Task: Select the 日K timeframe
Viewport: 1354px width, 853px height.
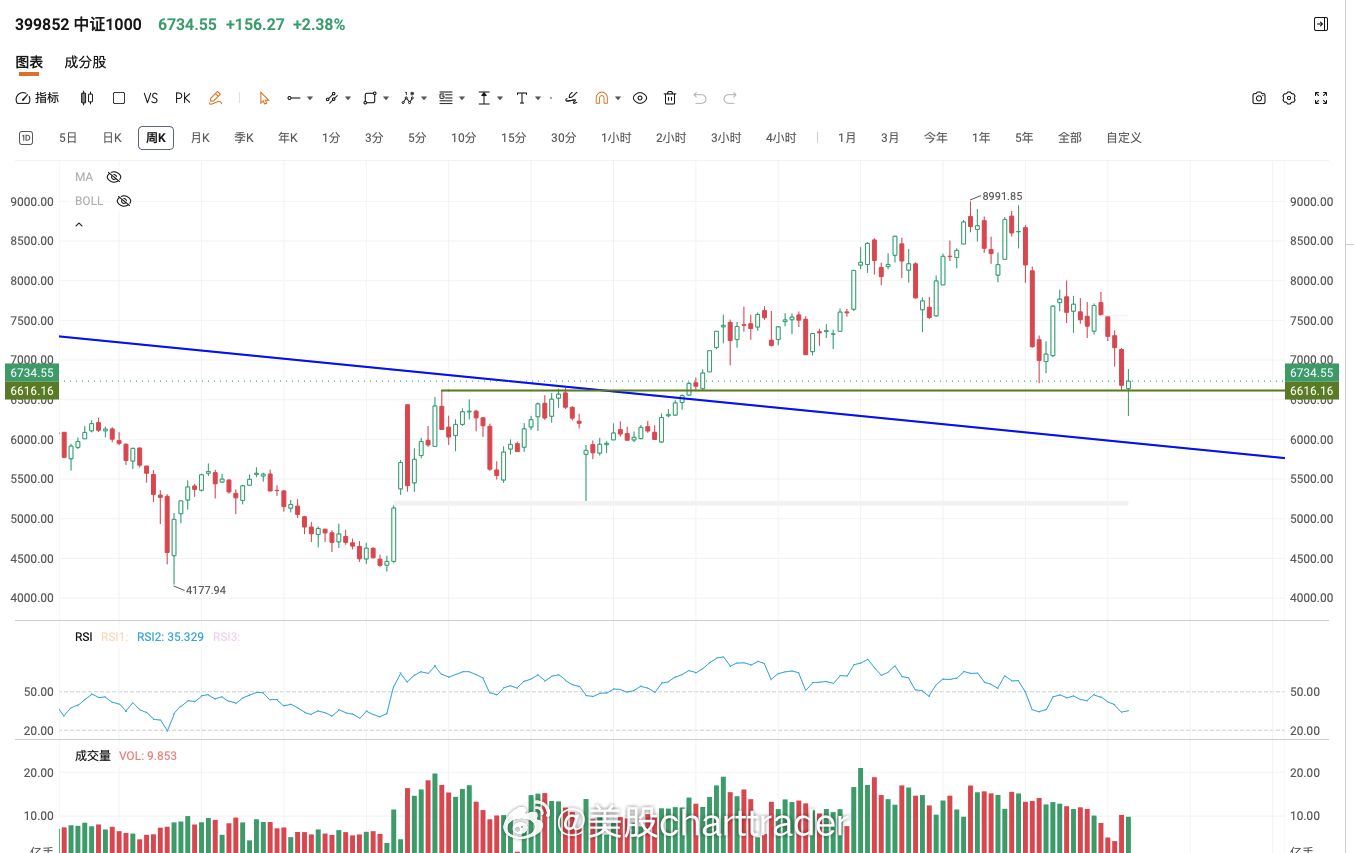Action: click(112, 138)
